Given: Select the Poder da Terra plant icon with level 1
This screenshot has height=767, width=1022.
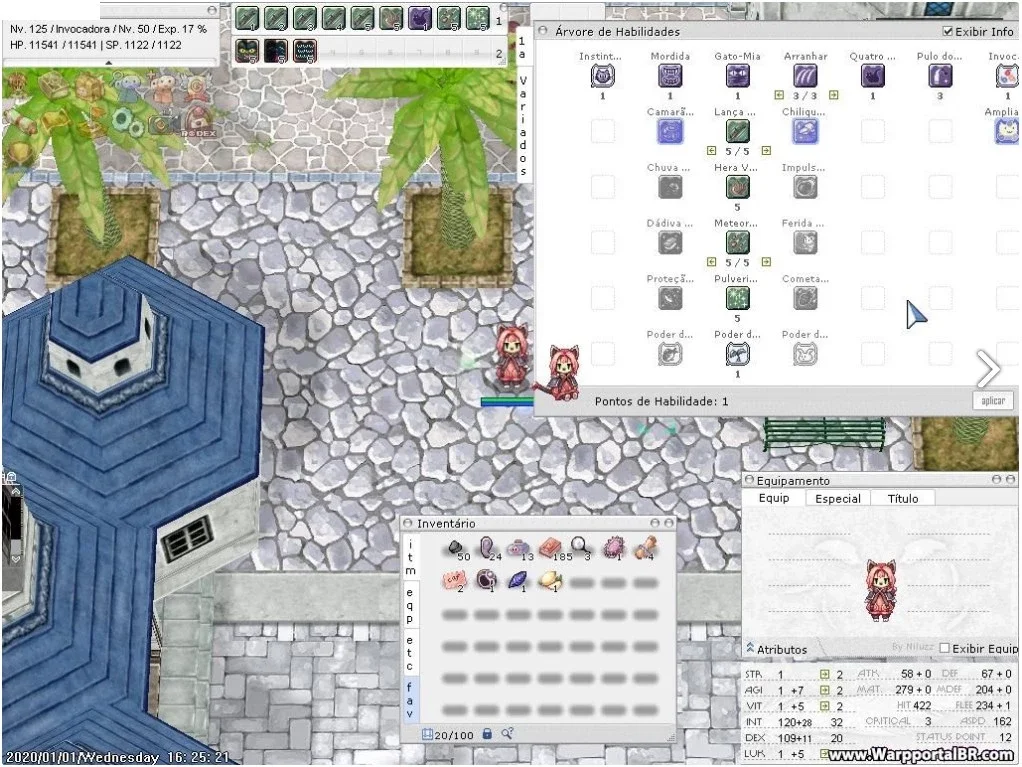Looking at the screenshot, I should tap(737, 355).
